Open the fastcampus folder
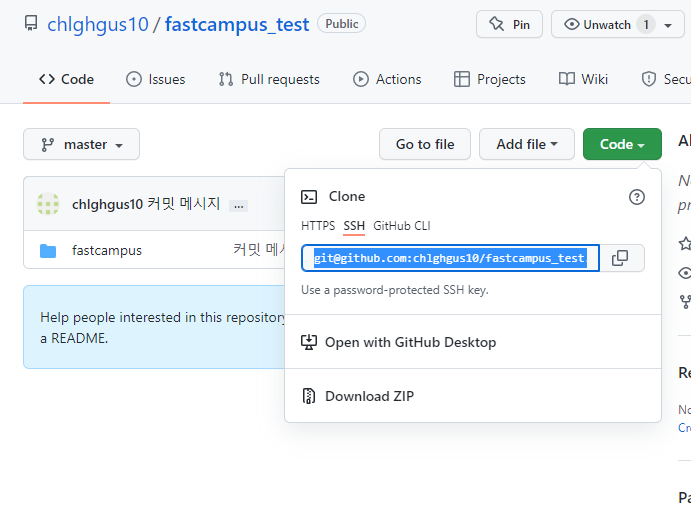 coord(107,250)
